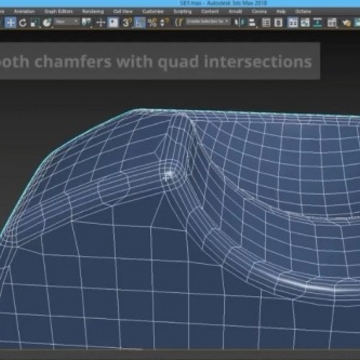
Task: Open the Content menu
Action: click(210, 11)
